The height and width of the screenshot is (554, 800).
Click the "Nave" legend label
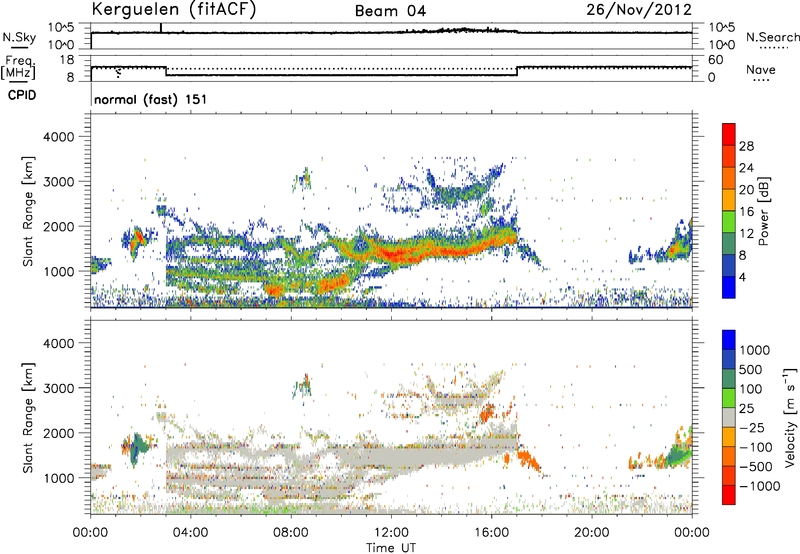[x=761, y=70]
